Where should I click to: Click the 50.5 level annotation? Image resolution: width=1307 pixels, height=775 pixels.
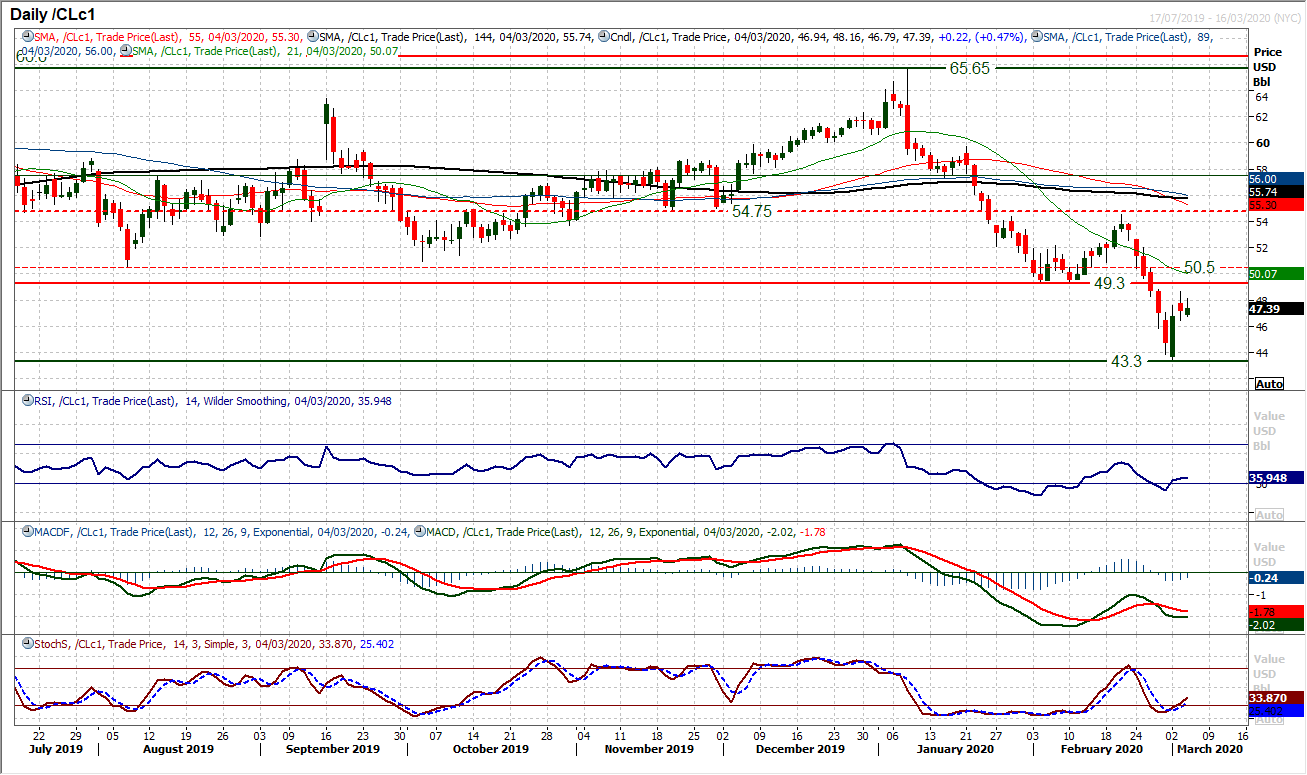(1200, 268)
